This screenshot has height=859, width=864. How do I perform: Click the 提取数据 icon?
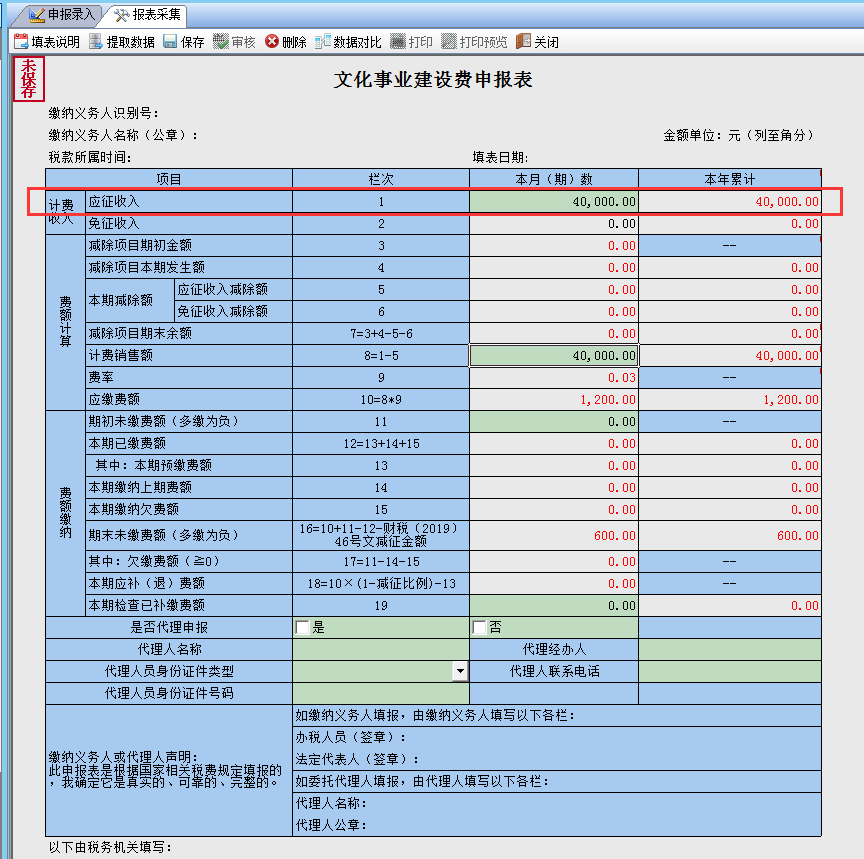(x=96, y=41)
